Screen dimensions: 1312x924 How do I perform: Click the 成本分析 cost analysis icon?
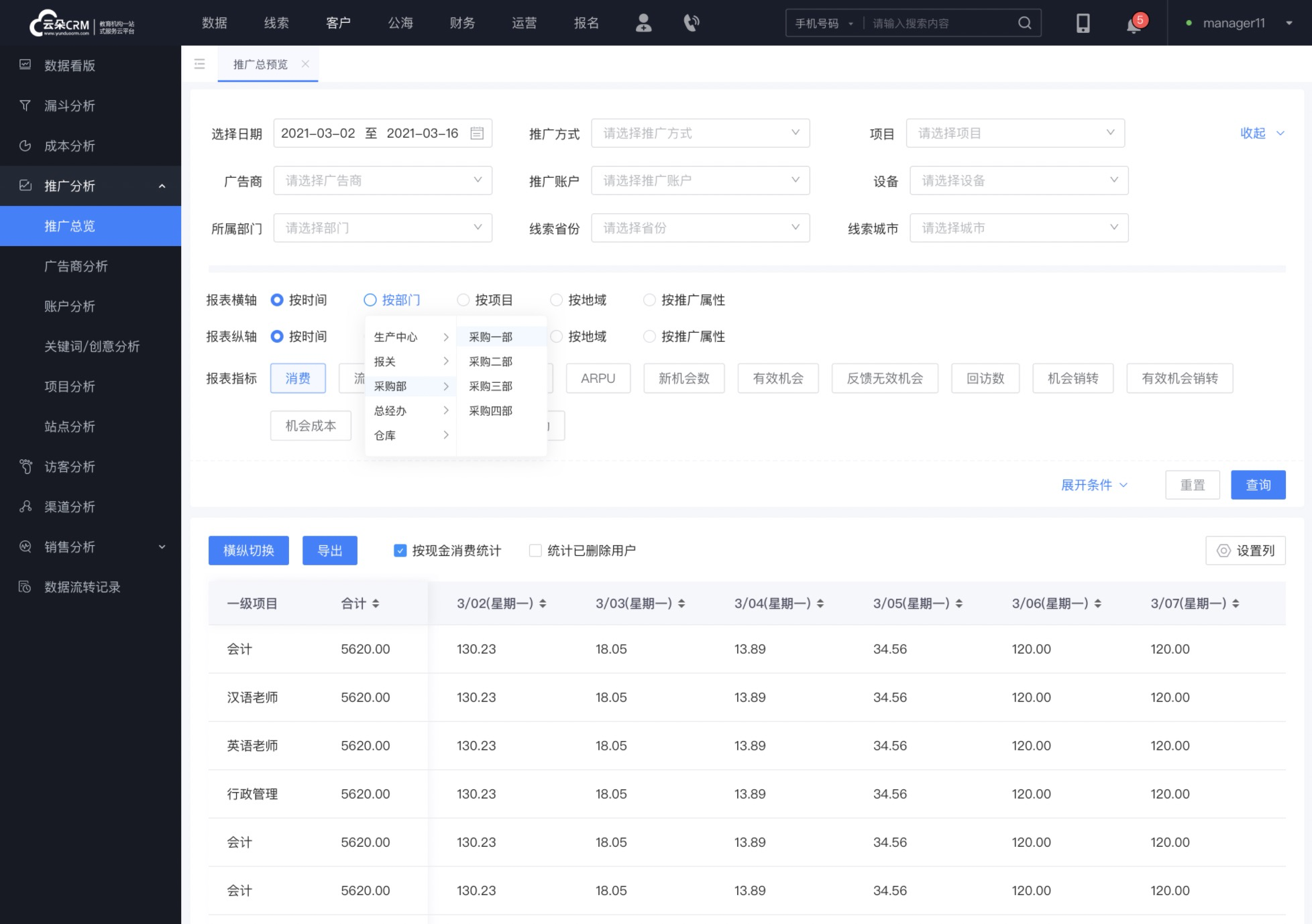point(26,145)
